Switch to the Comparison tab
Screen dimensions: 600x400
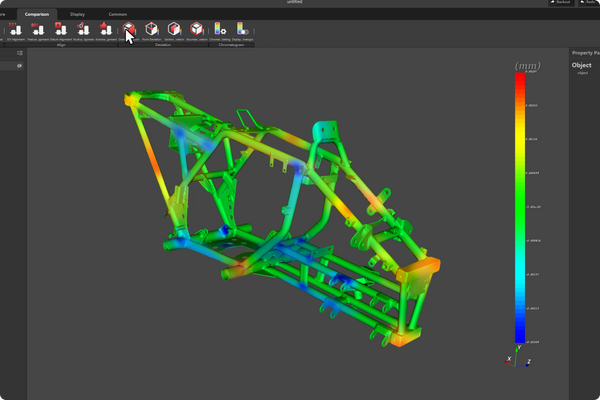pos(37,13)
